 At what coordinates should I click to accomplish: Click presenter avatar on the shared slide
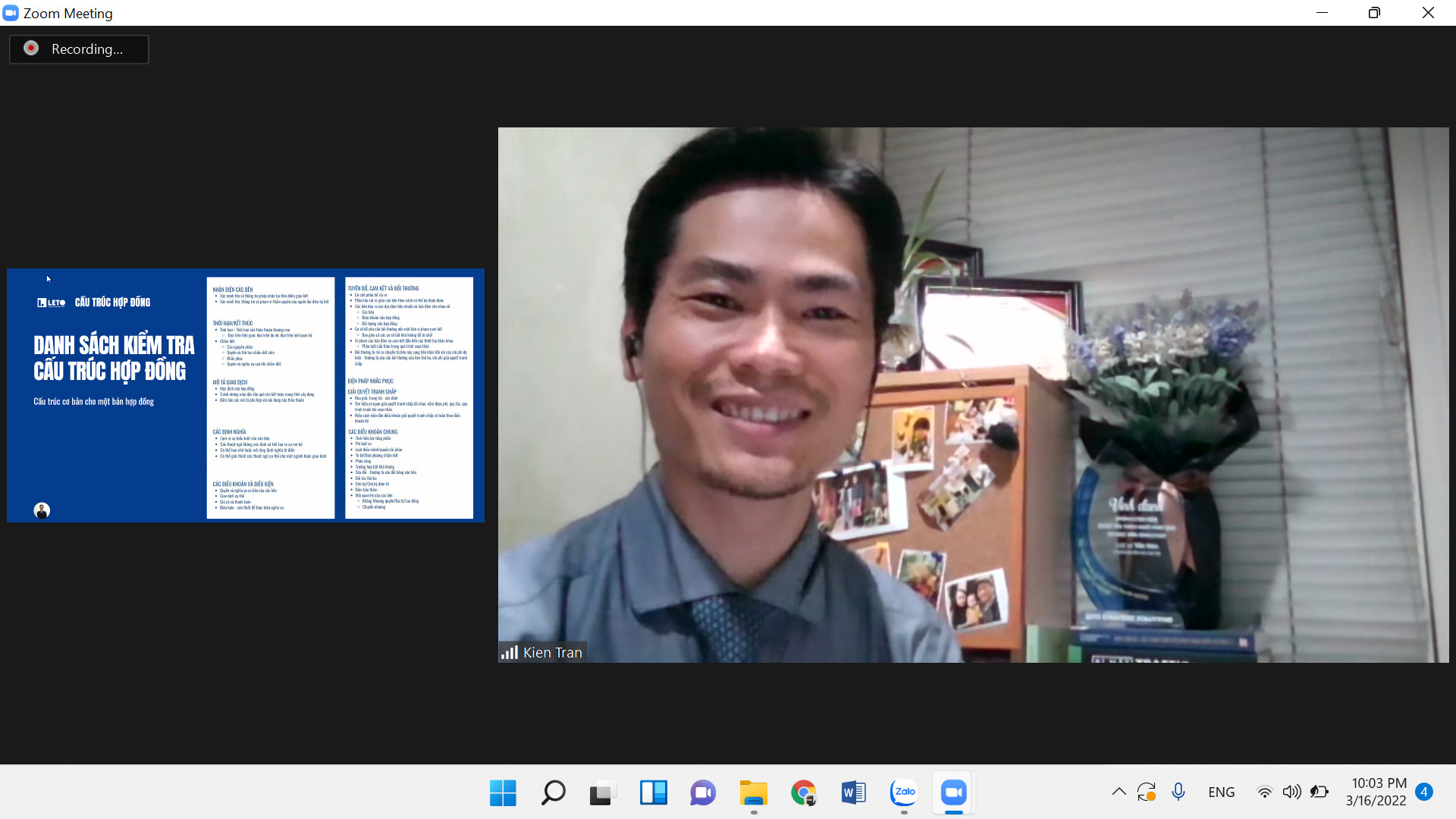coord(42,511)
